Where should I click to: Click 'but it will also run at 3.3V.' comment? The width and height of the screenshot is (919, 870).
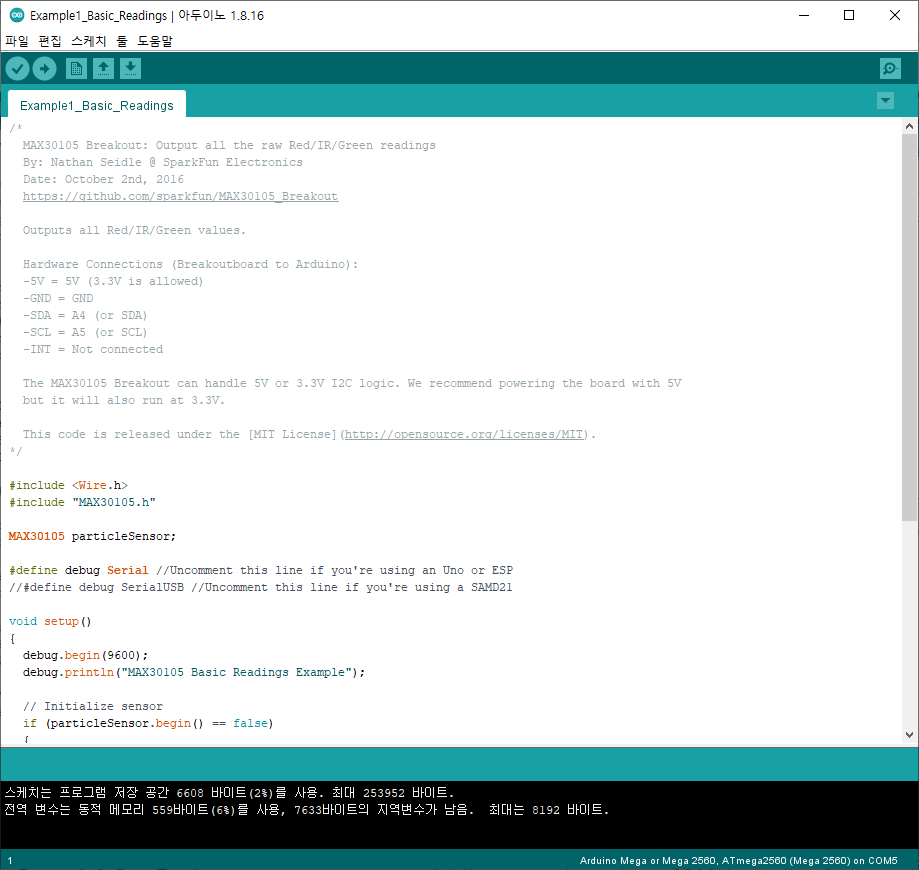tap(124, 400)
